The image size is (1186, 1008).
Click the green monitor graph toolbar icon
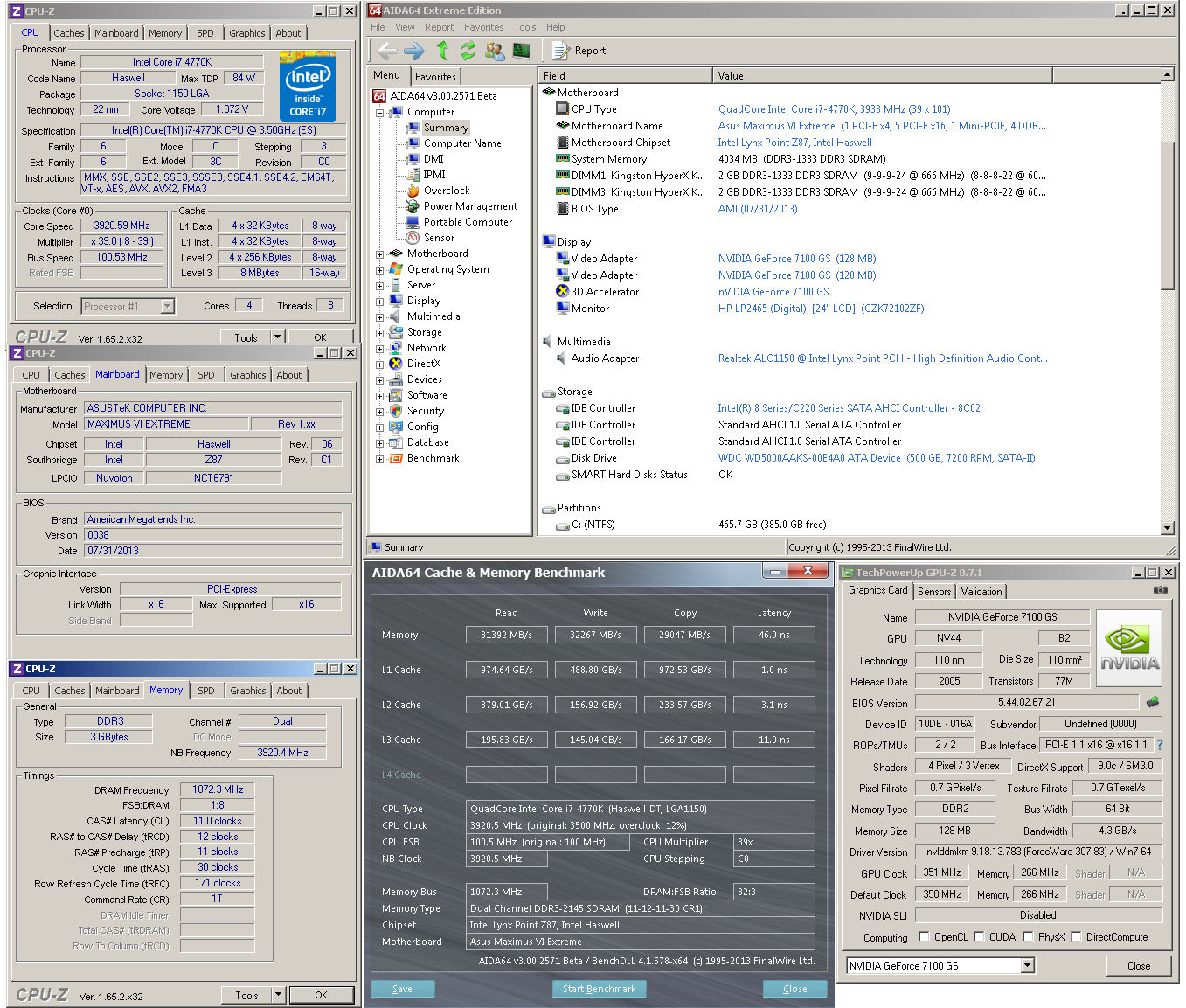pos(522,51)
